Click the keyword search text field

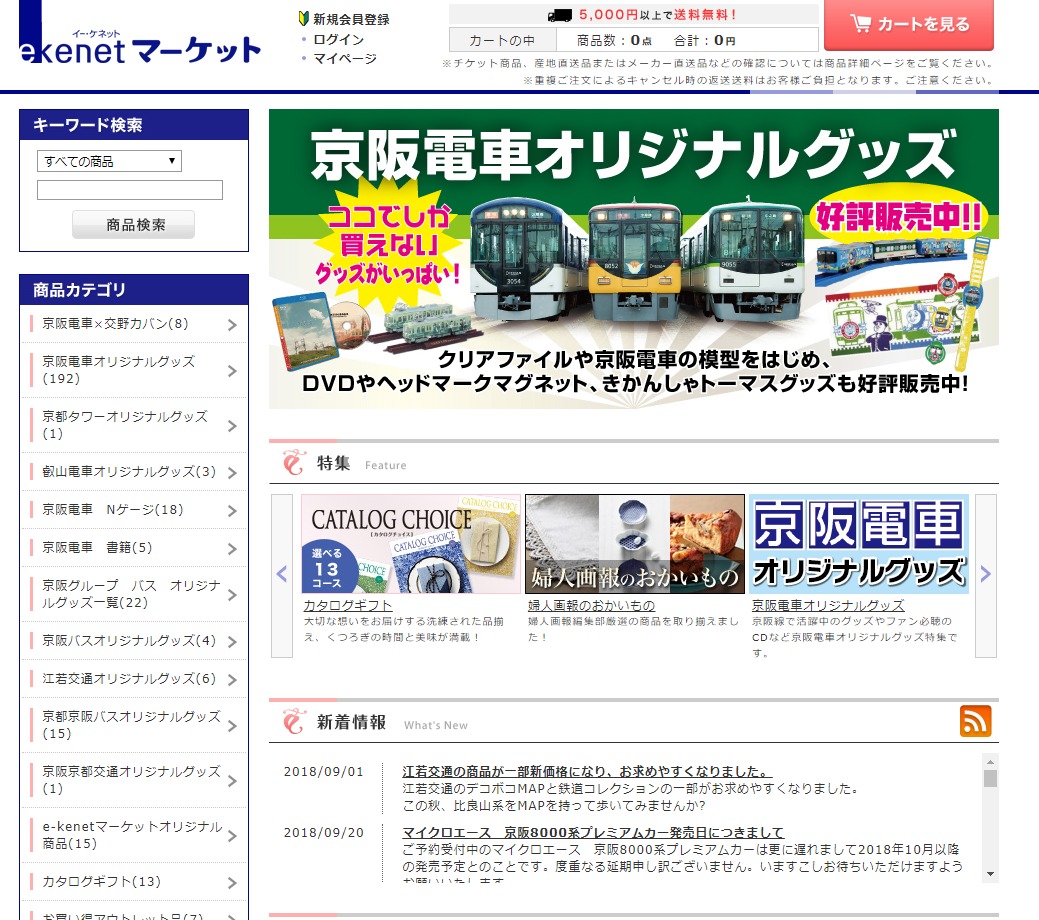pos(130,190)
